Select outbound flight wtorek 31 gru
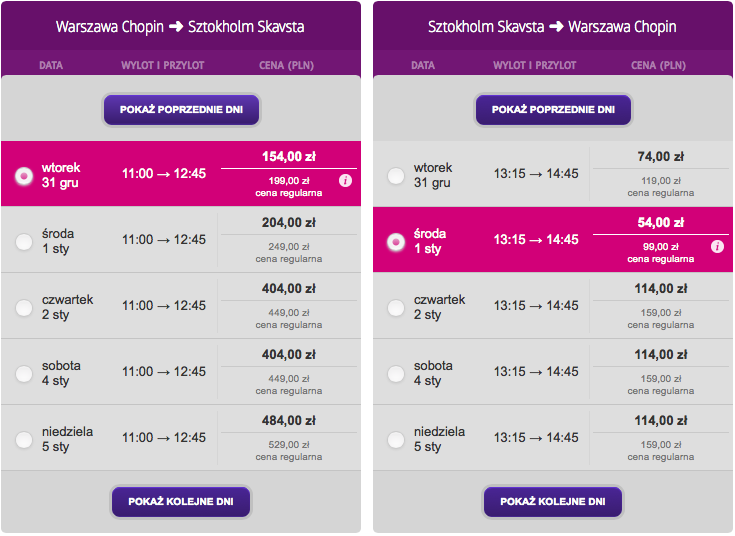Viewport: 735px width, 536px height. point(24,175)
